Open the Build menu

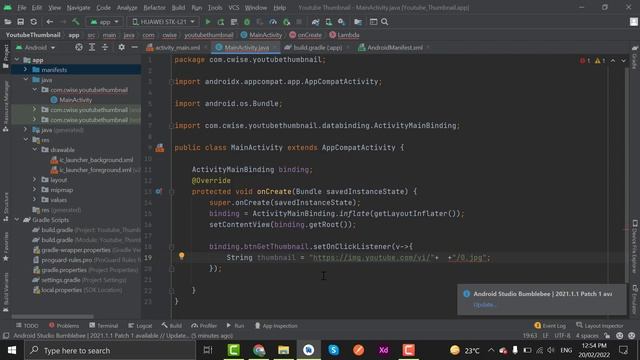click(x=178, y=8)
